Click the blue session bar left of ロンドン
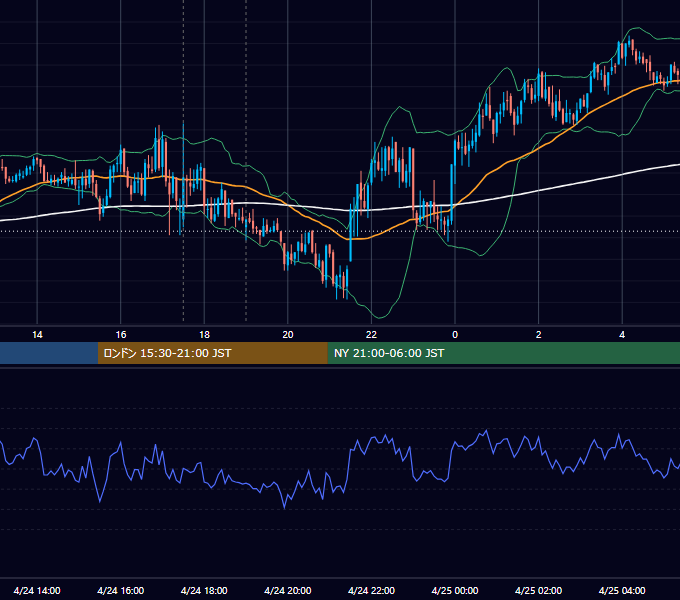The width and height of the screenshot is (680, 600). point(49,353)
